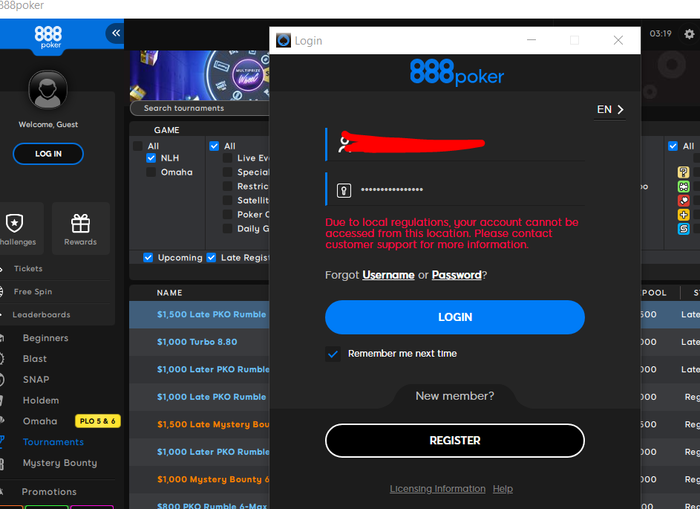Toggle the Upcoming checkbox

pyautogui.click(x=148, y=258)
